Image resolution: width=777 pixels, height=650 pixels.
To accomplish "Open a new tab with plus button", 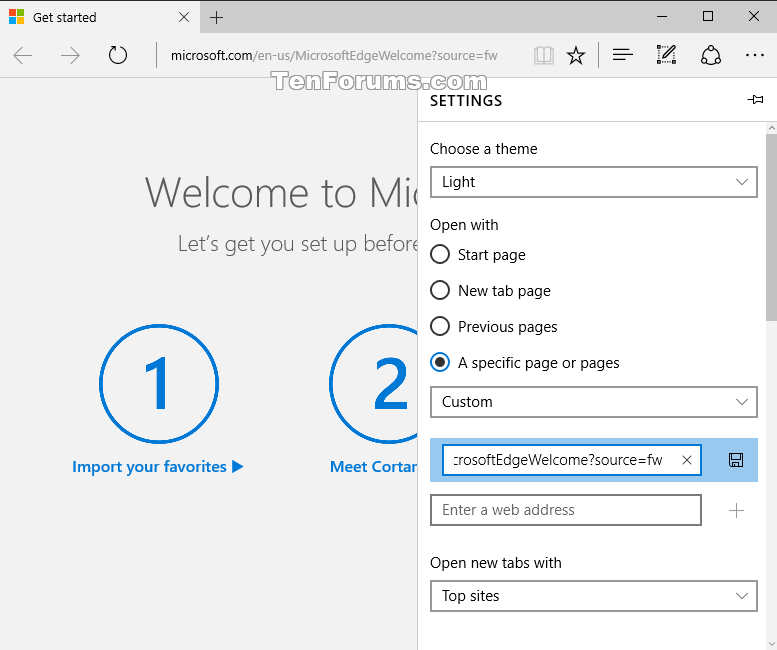I will click(217, 18).
